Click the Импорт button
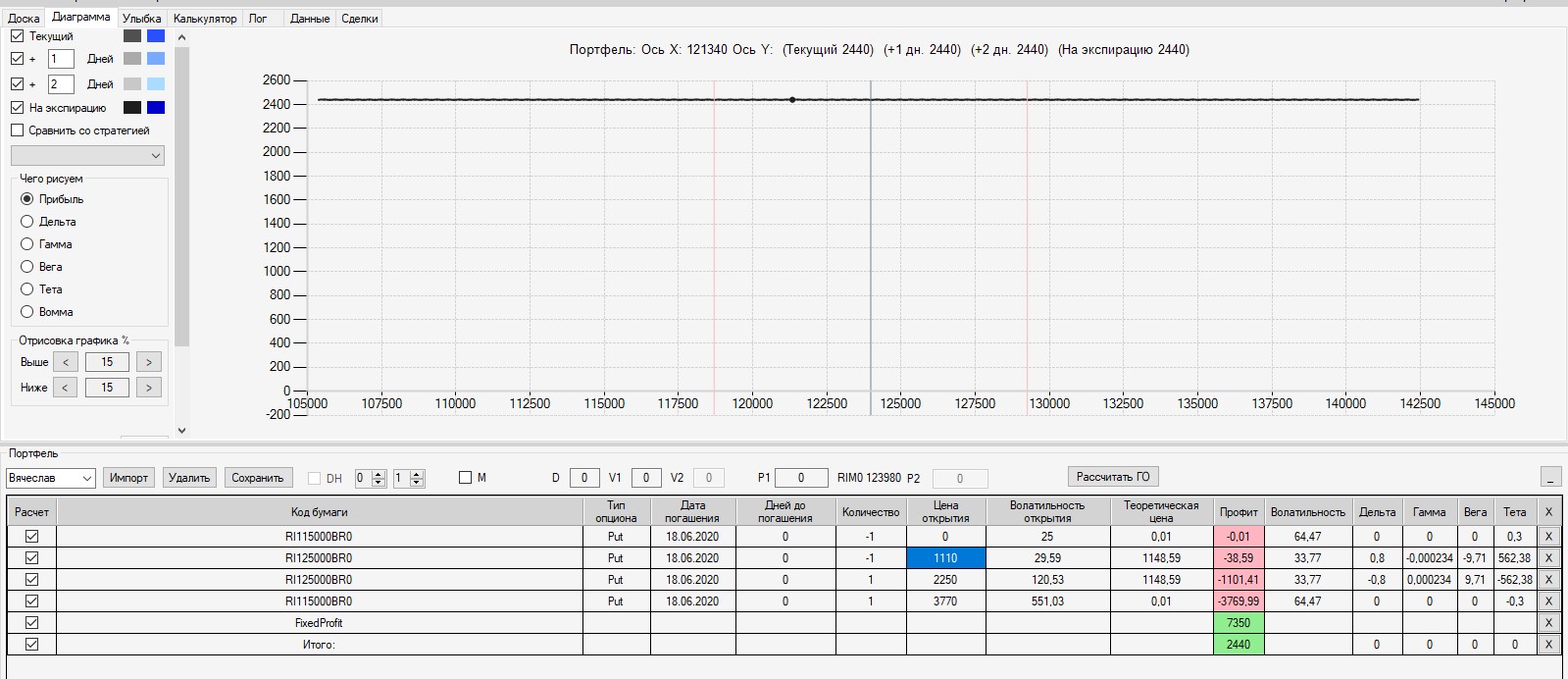1568x679 pixels. [128, 478]
